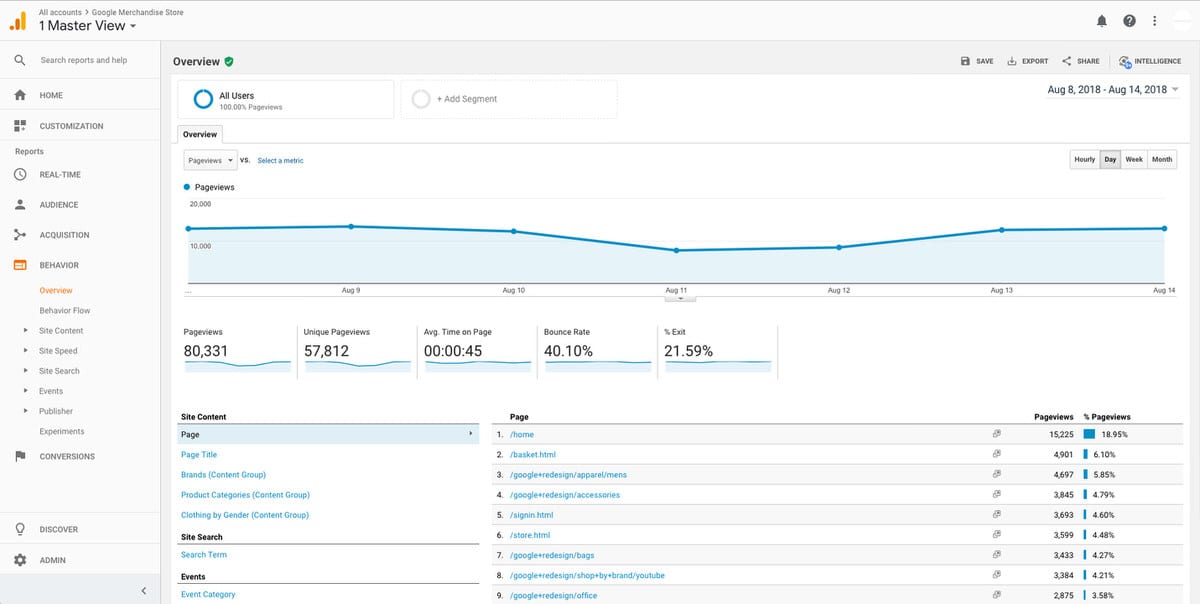Open notifications via the bell icon

coord(1101,19)
